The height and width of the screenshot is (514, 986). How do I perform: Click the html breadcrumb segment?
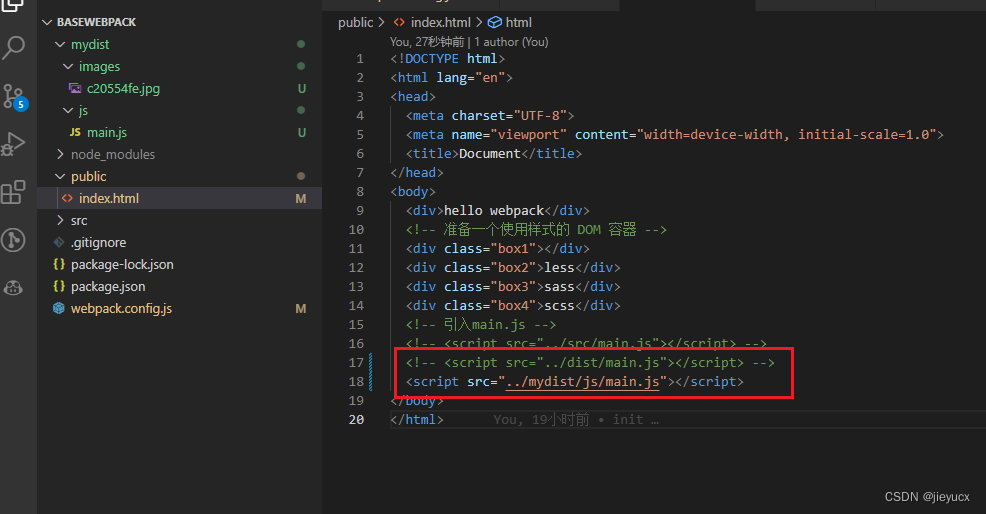pyautogui.click(x=519, y=23)
